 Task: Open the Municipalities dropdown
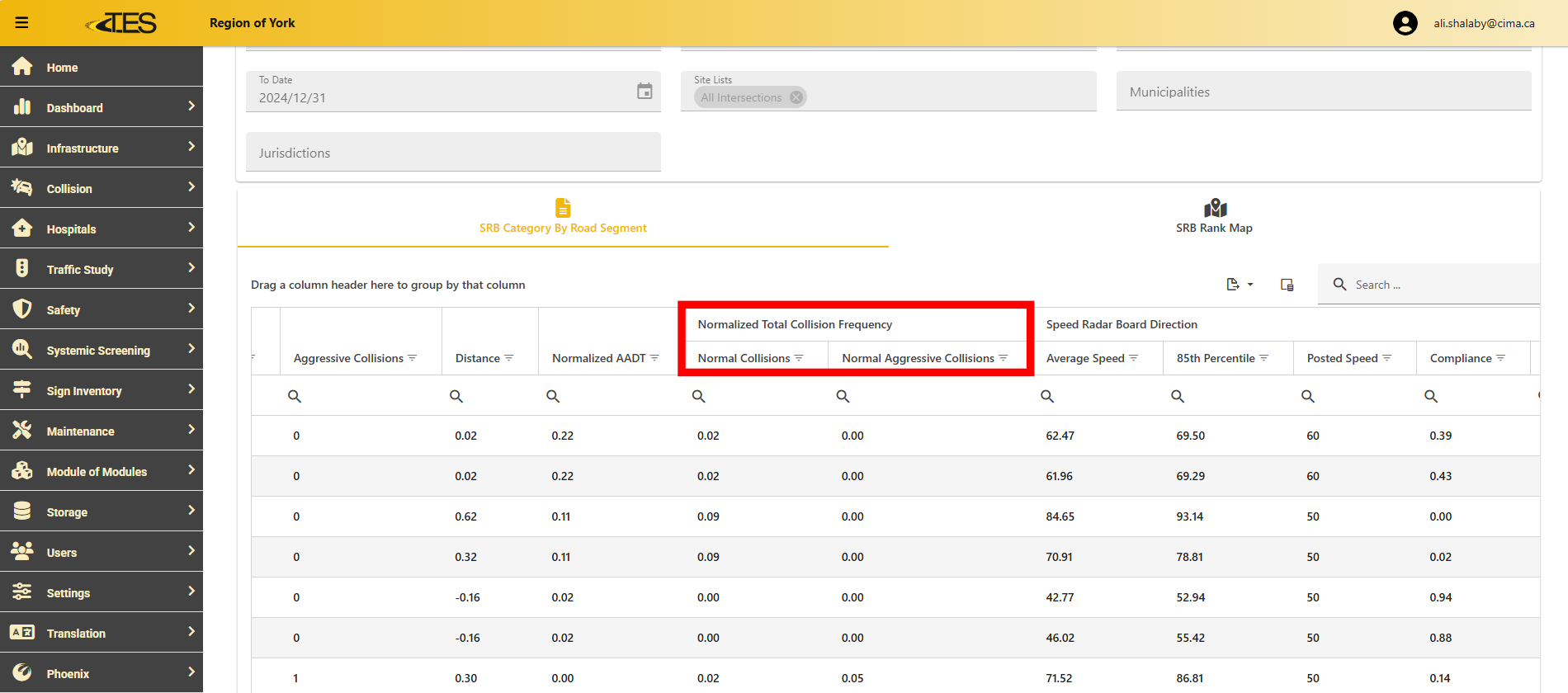point(1323,92)
